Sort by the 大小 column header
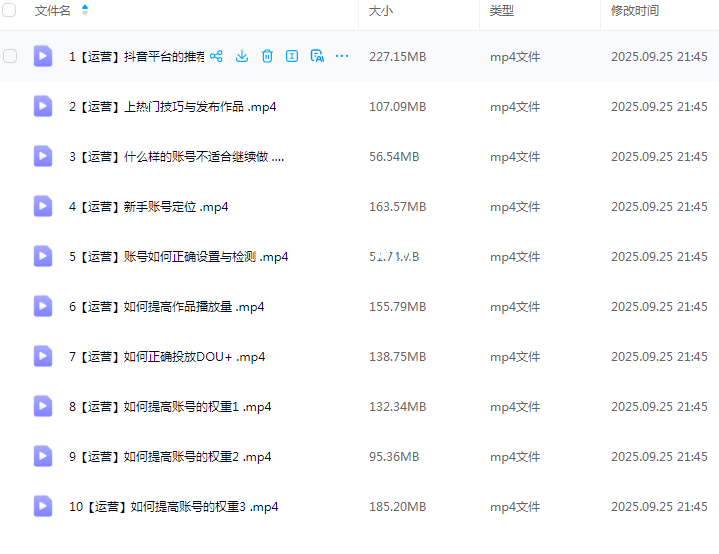 pyautogui.click(x=381, y=10)
